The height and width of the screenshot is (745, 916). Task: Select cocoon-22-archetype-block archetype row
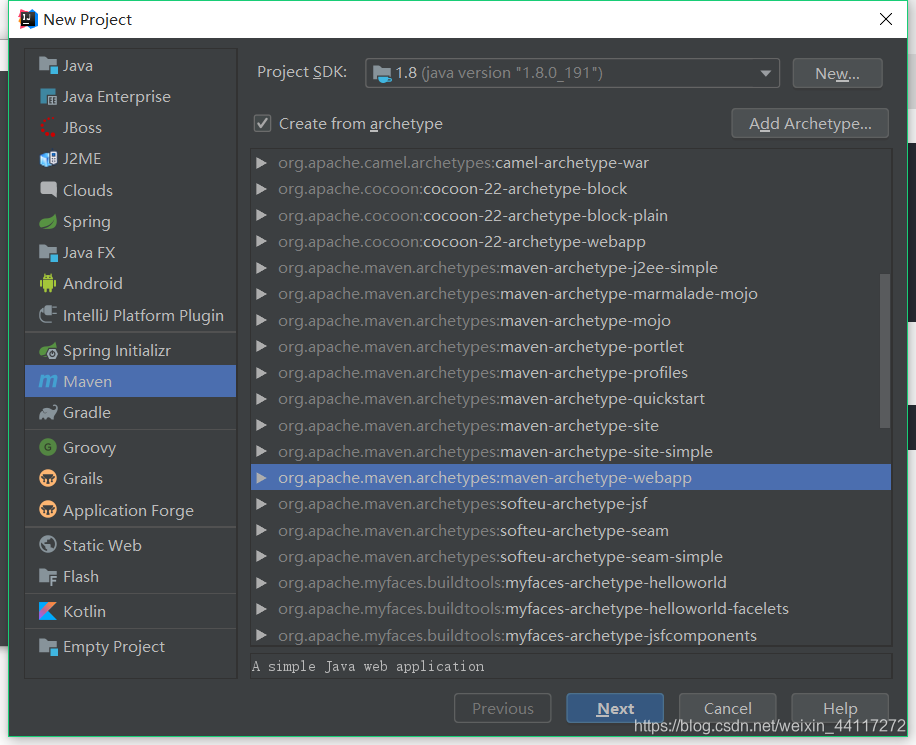[571, 189]
